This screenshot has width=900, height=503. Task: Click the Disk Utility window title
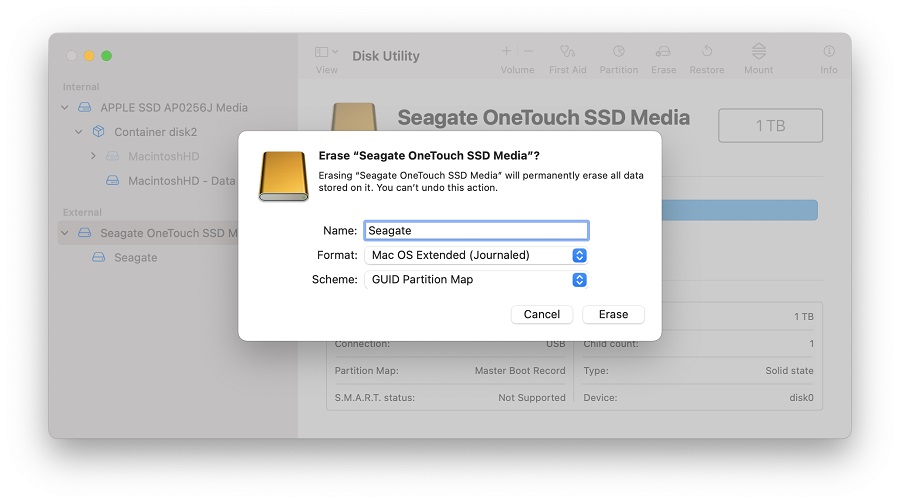click(x=386, y=56)
